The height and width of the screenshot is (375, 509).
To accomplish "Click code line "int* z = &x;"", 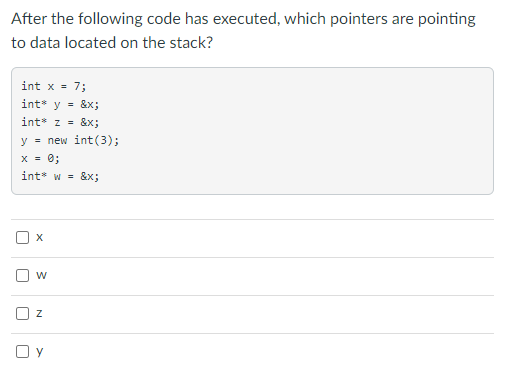I will tap(60, 122).
